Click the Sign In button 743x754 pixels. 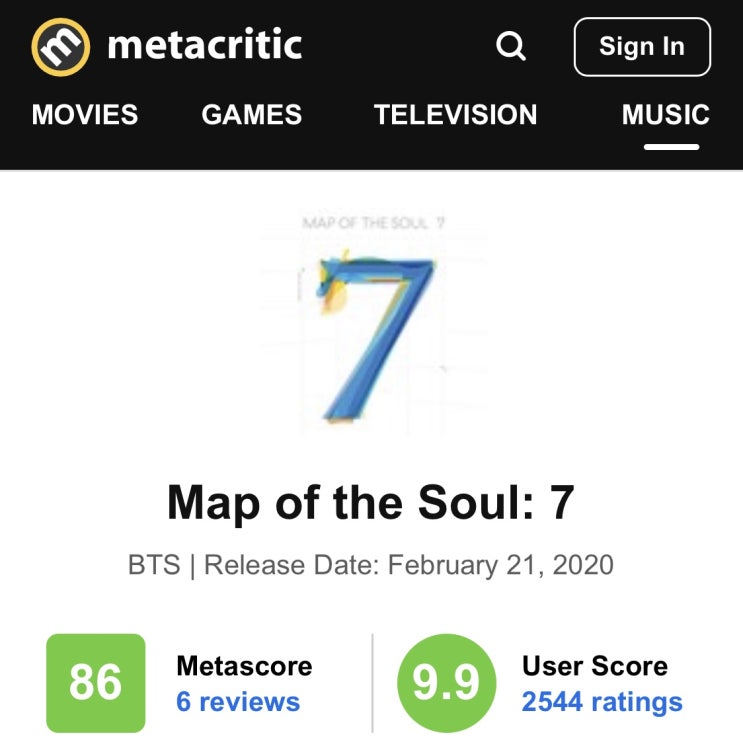tap(642, 47)
